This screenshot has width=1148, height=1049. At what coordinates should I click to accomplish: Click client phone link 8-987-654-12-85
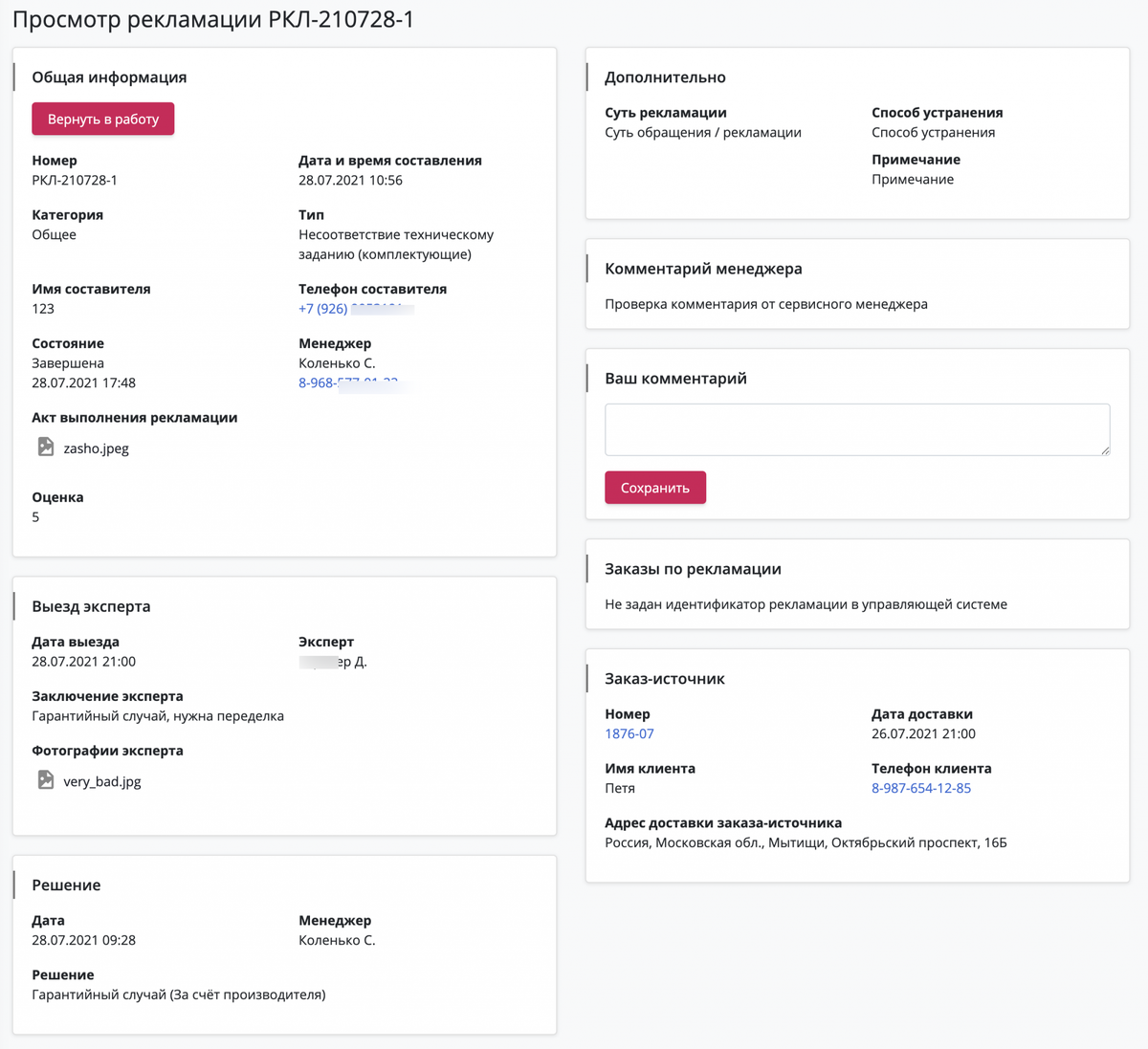tap(920, 789)
